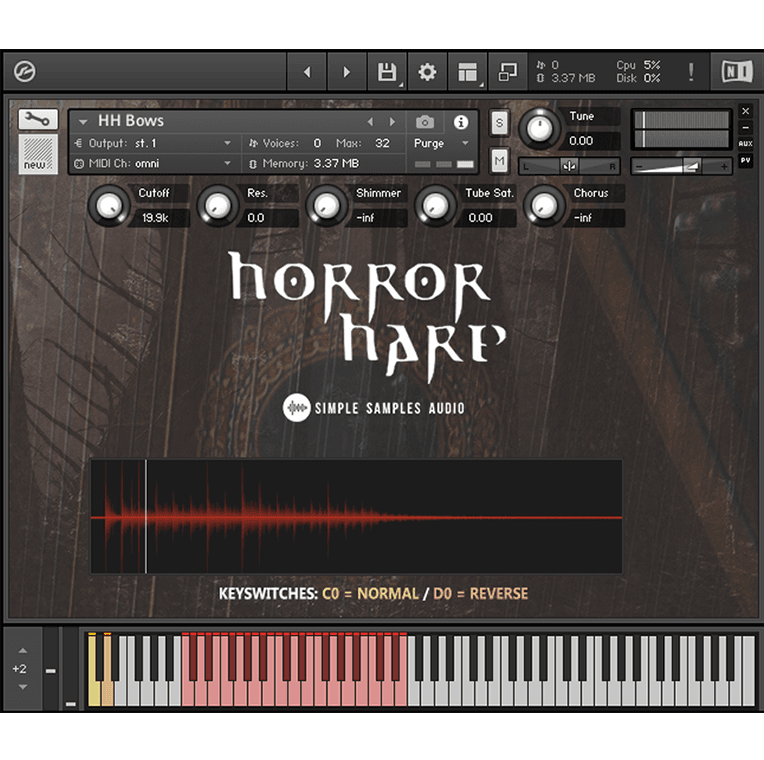The width and height of the screenshot is (764, 760).
Task: Open instrument edit mode with wrench icon
Action: pos(38,119)
